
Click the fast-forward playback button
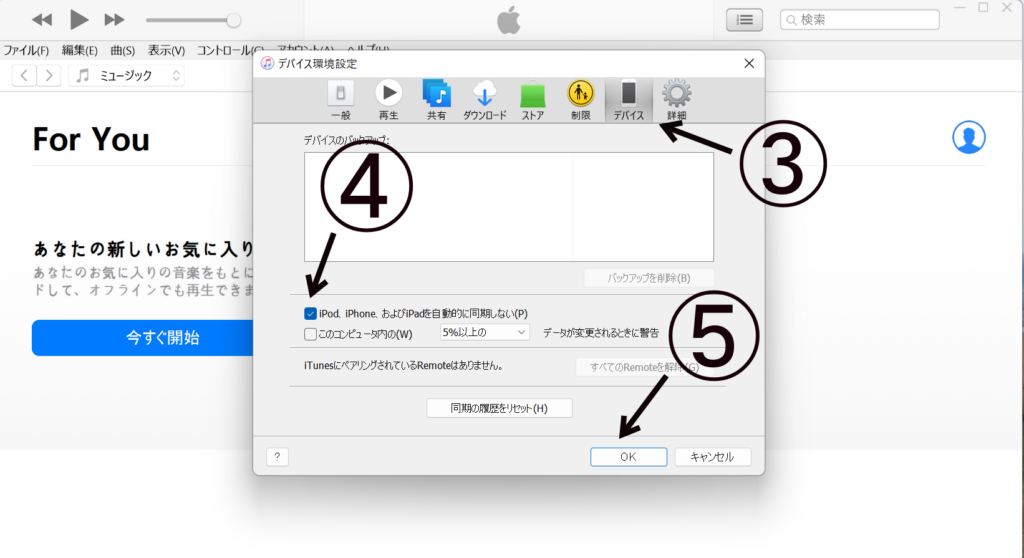[114, 20]
